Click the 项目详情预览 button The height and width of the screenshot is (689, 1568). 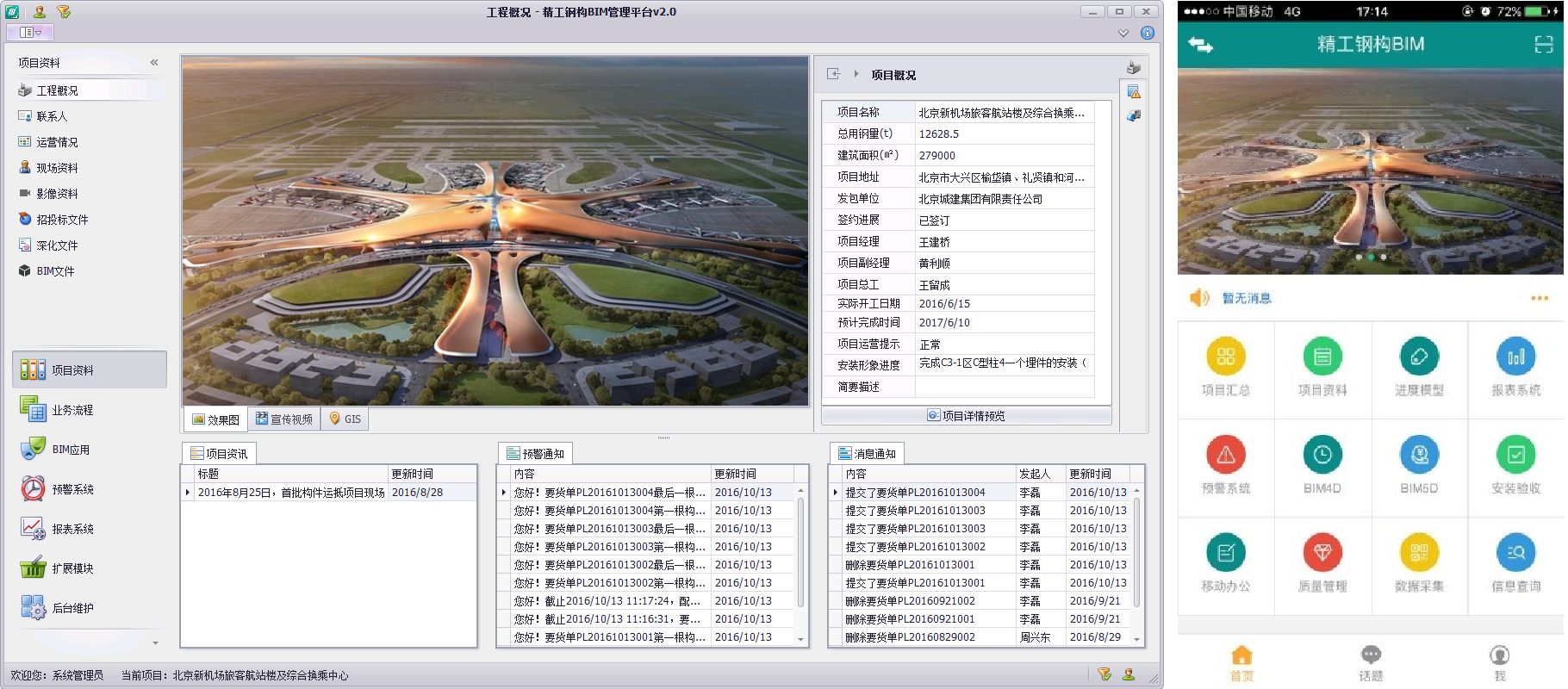(967, 416)
